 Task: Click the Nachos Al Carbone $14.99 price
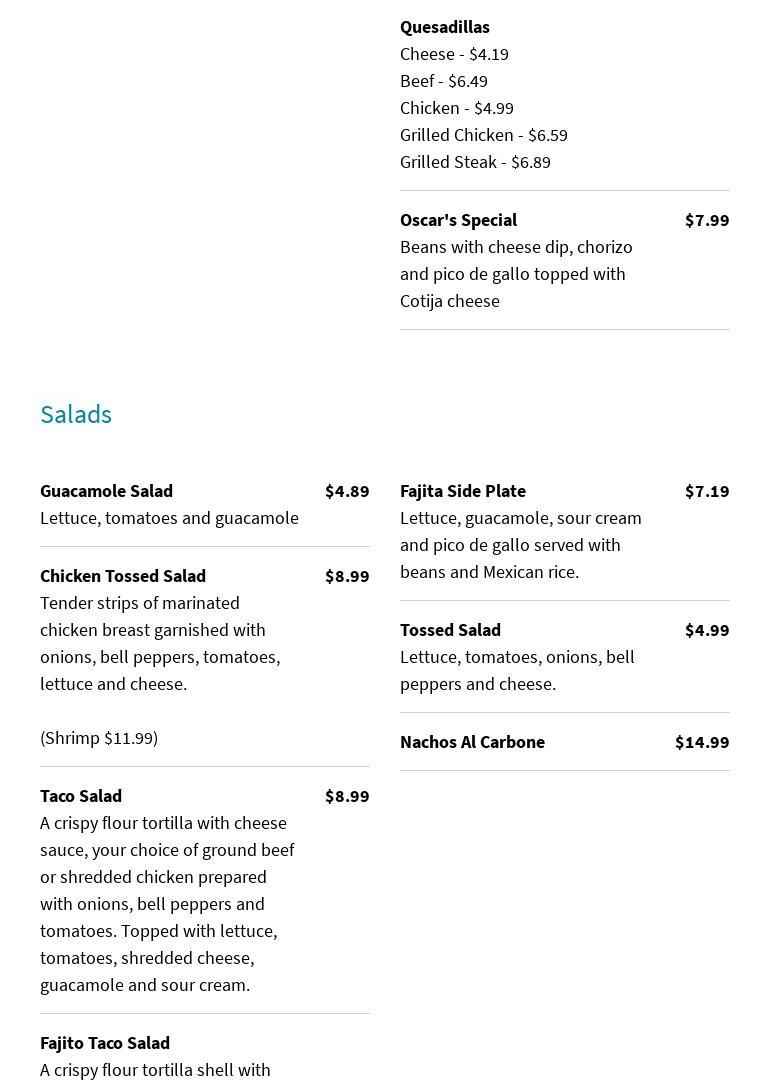coord(701,742)
